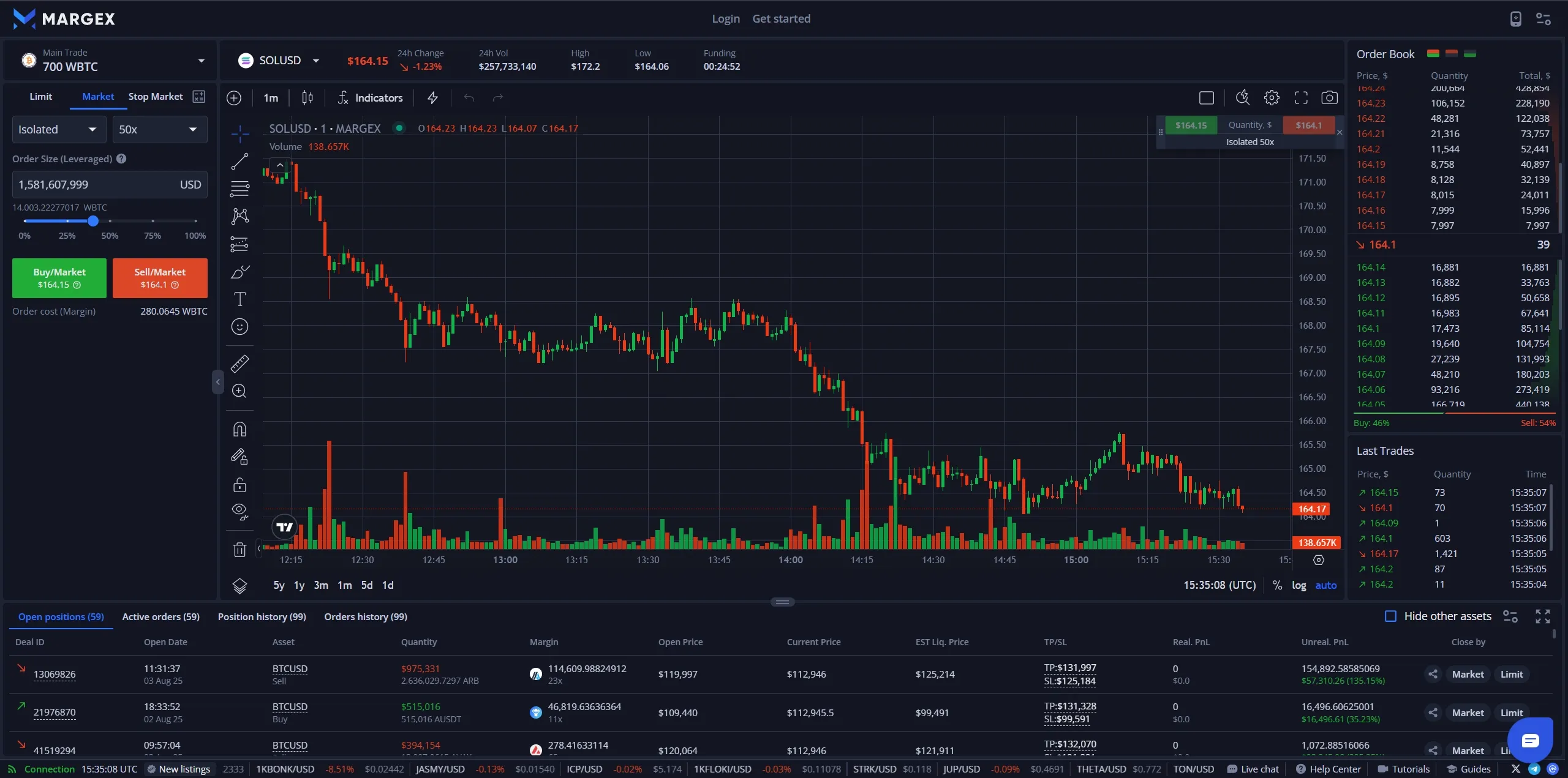The image size is (1568, 778).
Task: Set order size slider to 100%
Action: coord(195,221)
